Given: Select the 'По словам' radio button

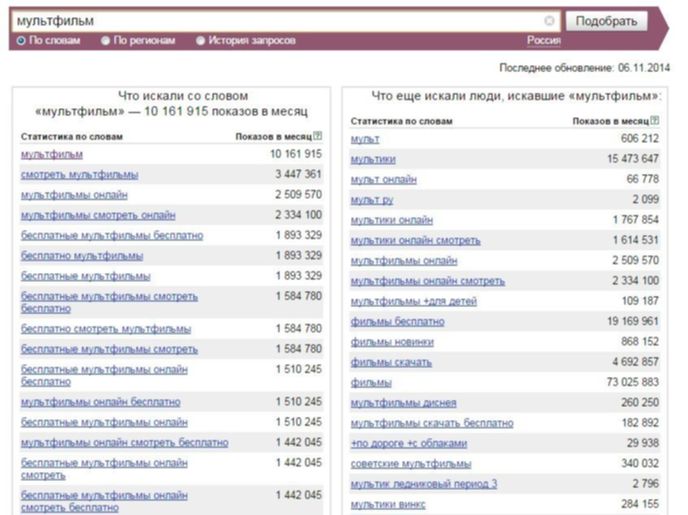Looking at the screenshot, I should [21, 41].
